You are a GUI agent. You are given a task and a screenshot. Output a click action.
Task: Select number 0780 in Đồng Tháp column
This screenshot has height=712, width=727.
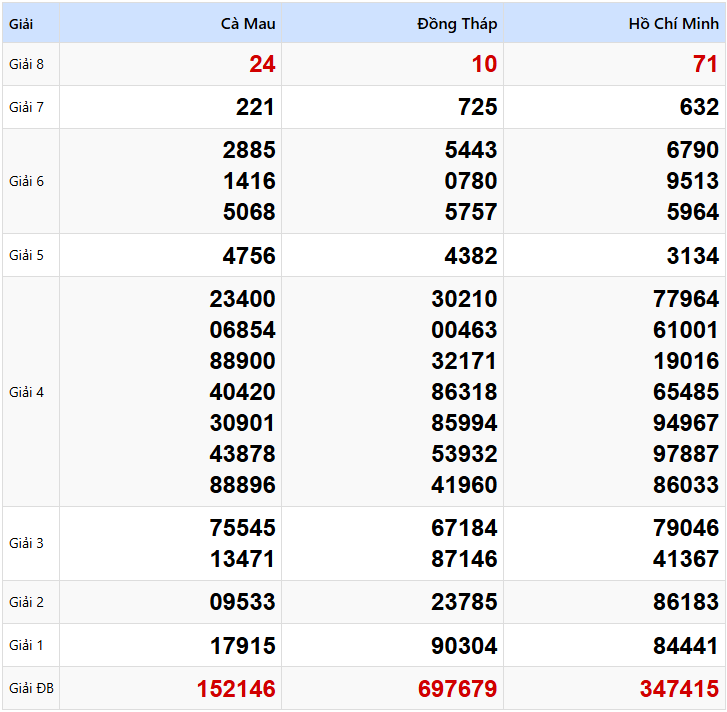(x=471, y=181)
